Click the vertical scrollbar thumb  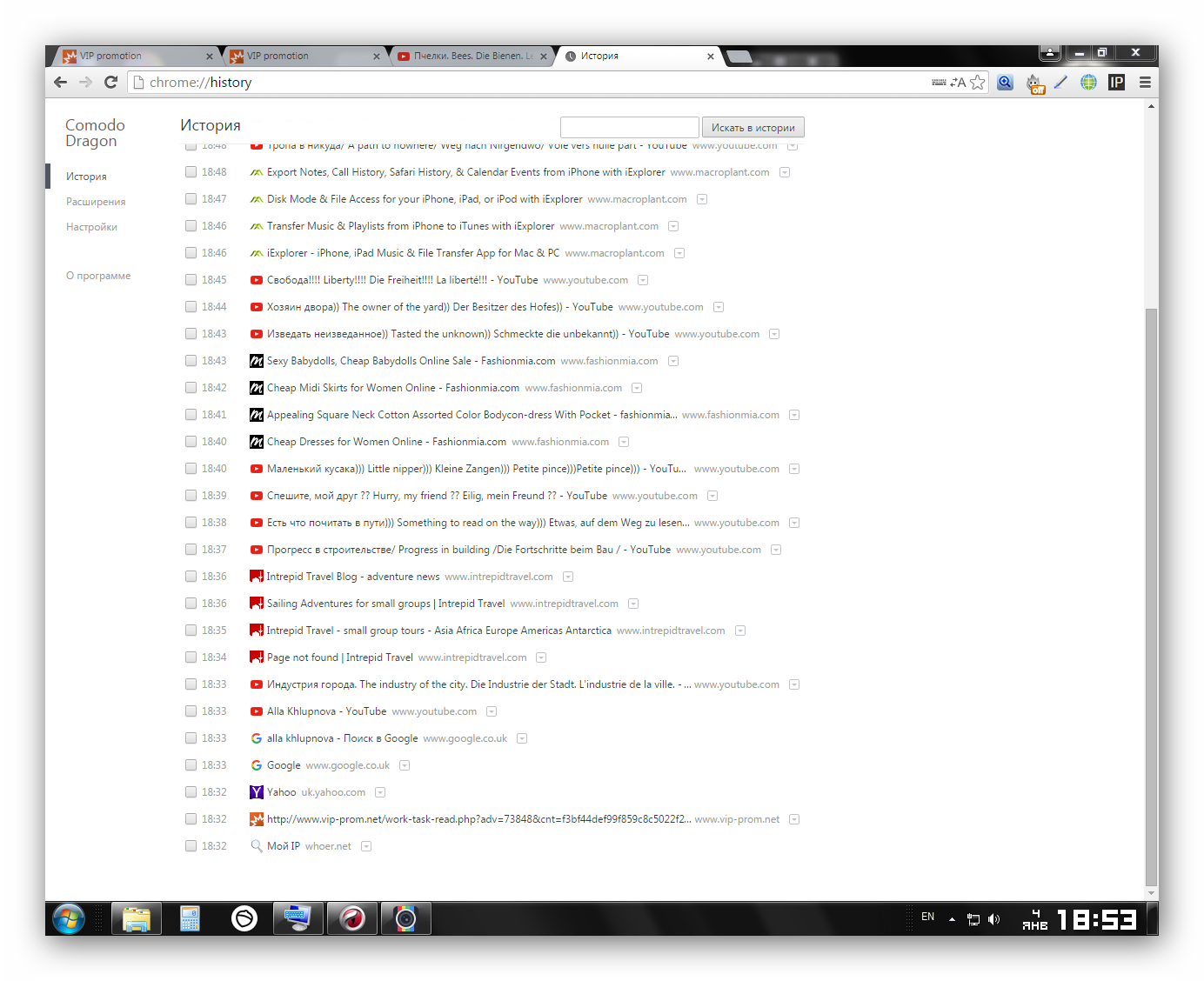coord(1152,596)
